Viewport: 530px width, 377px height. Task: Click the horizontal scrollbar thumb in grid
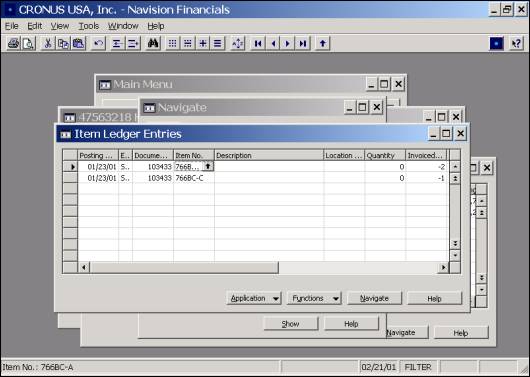184,267
